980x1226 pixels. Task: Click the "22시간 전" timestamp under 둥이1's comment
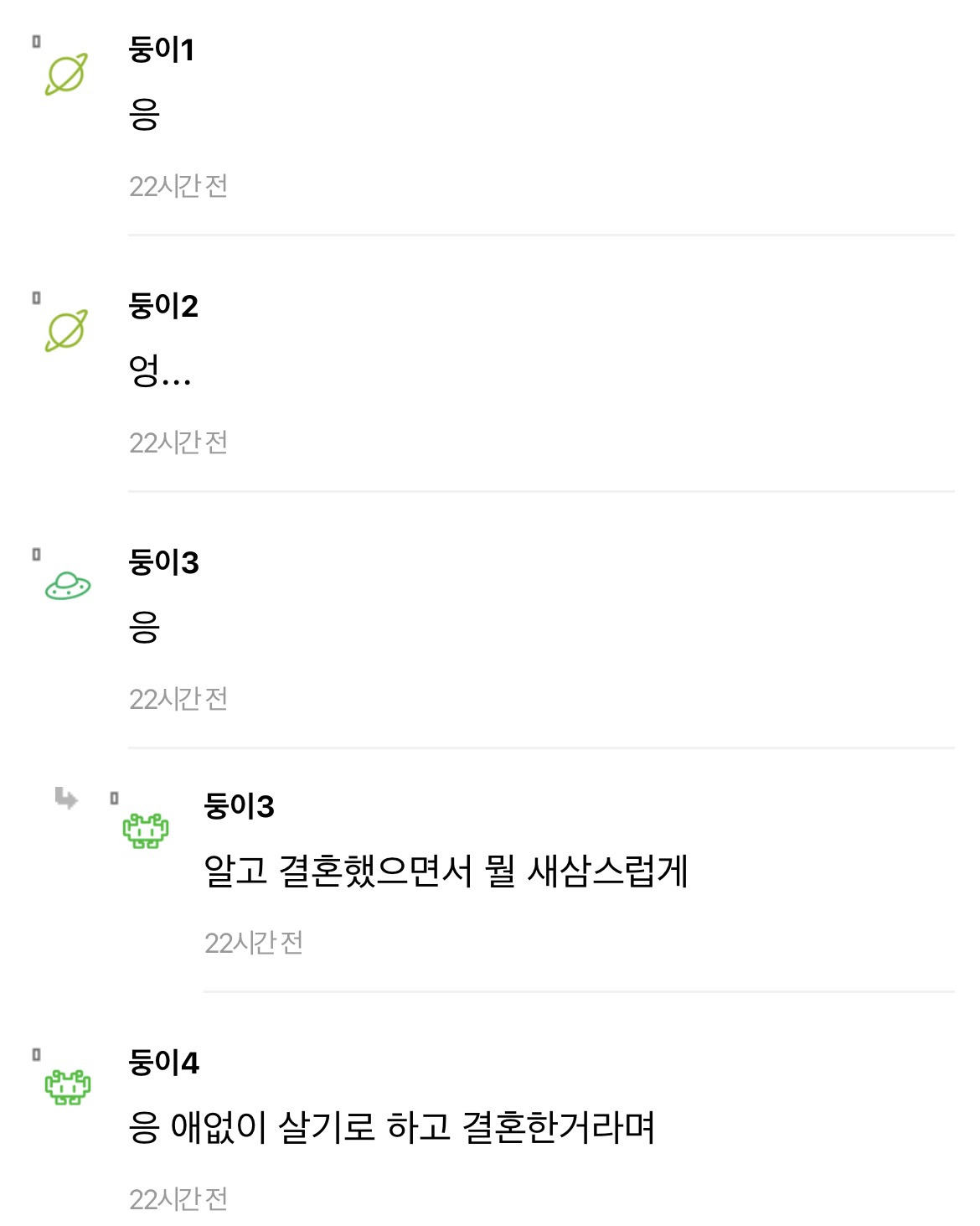click(178, 186)
